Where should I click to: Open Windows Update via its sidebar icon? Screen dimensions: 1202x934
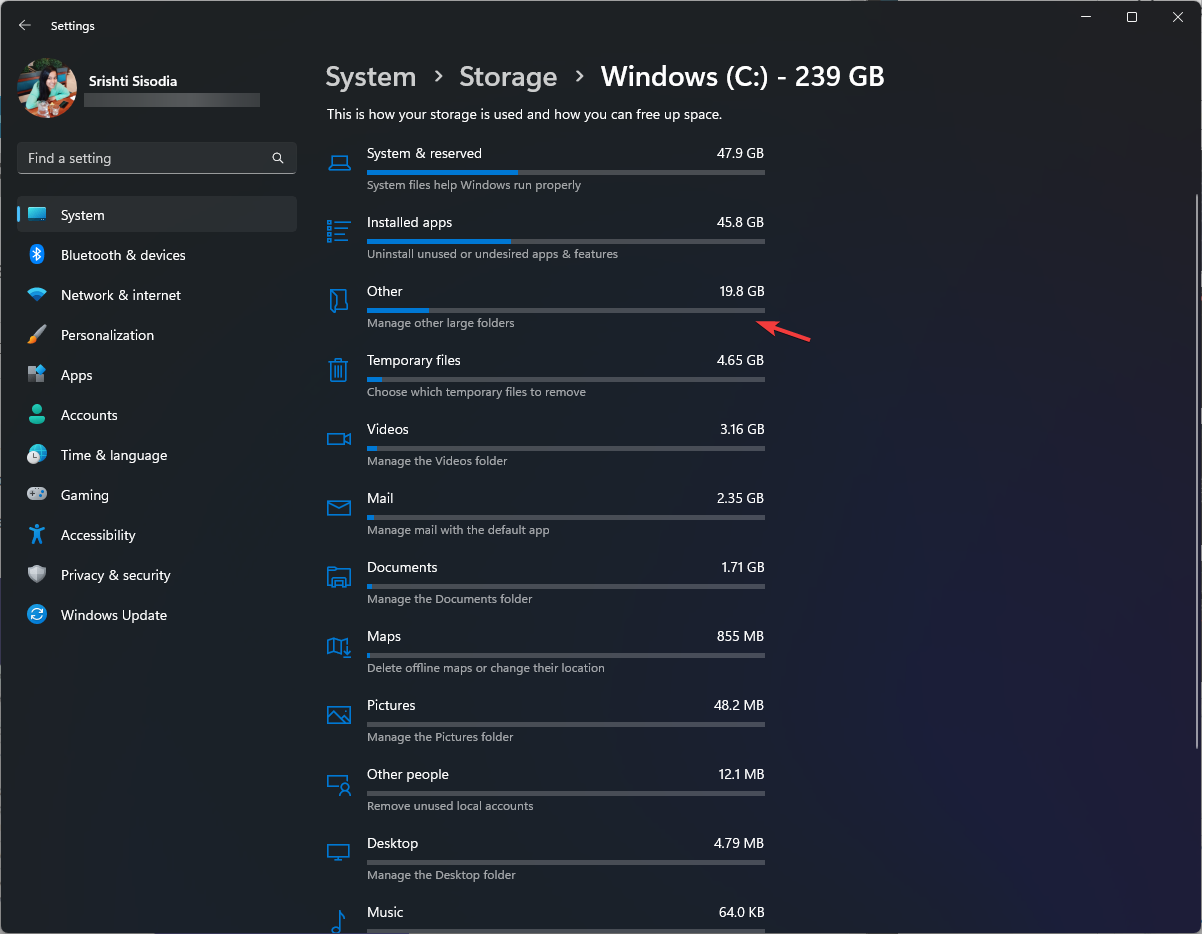37,615
